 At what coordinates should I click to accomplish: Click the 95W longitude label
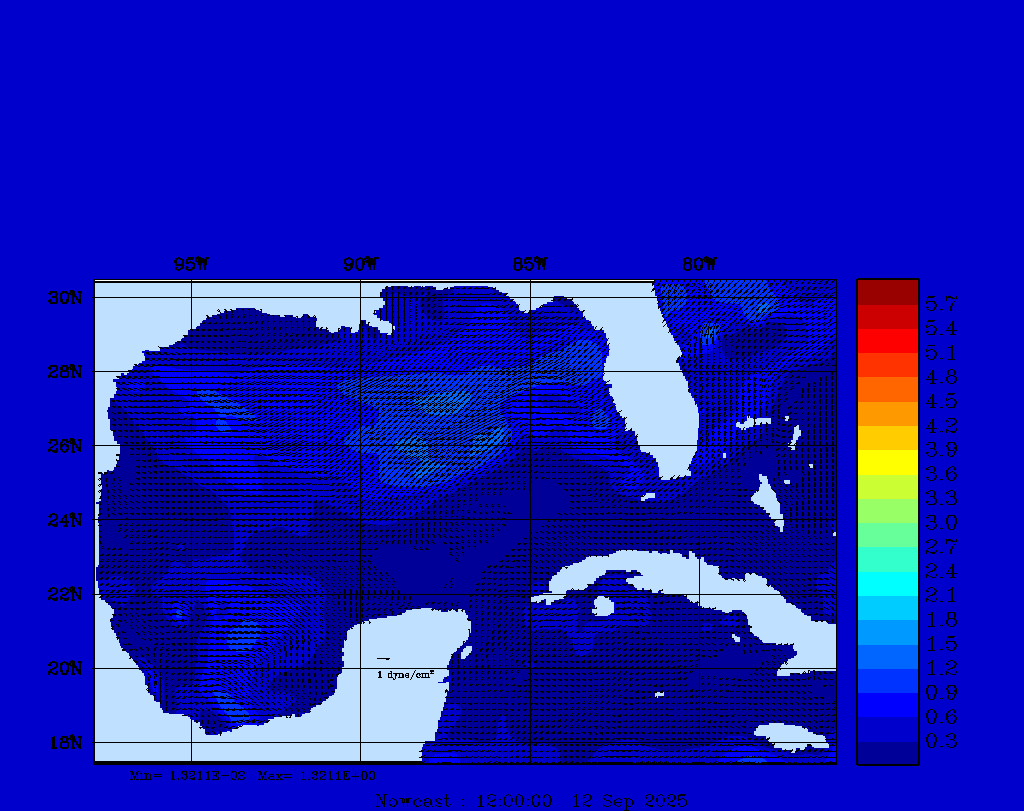191,265
